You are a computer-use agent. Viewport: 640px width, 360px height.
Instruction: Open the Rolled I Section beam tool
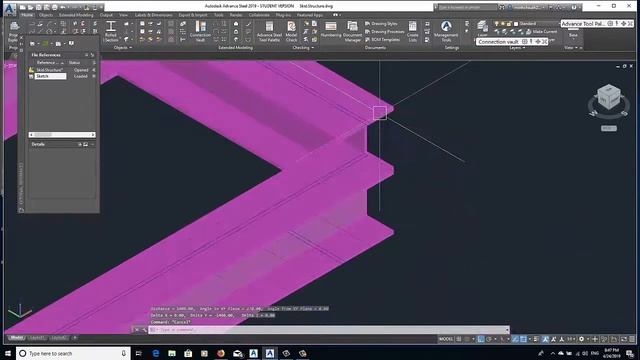(x=111, y=31)
